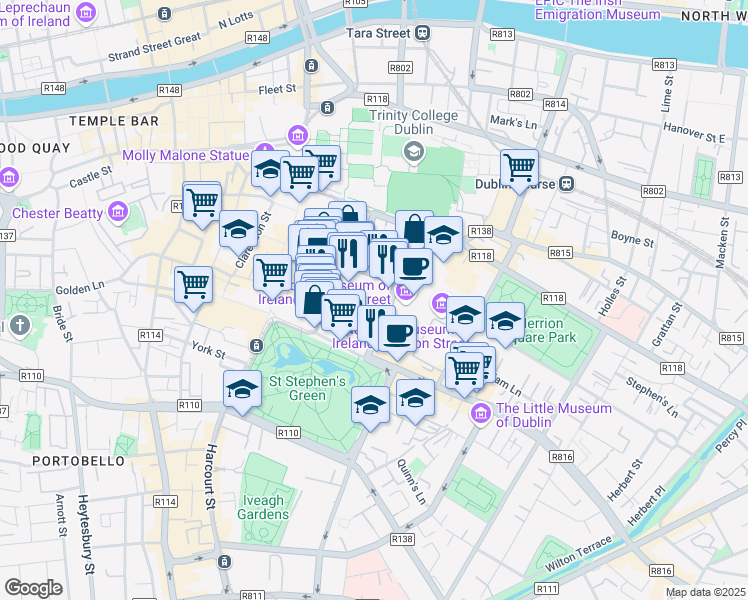The image size is (748, 600).
Task: Click the R814 road shield
Action: point(555,104)
